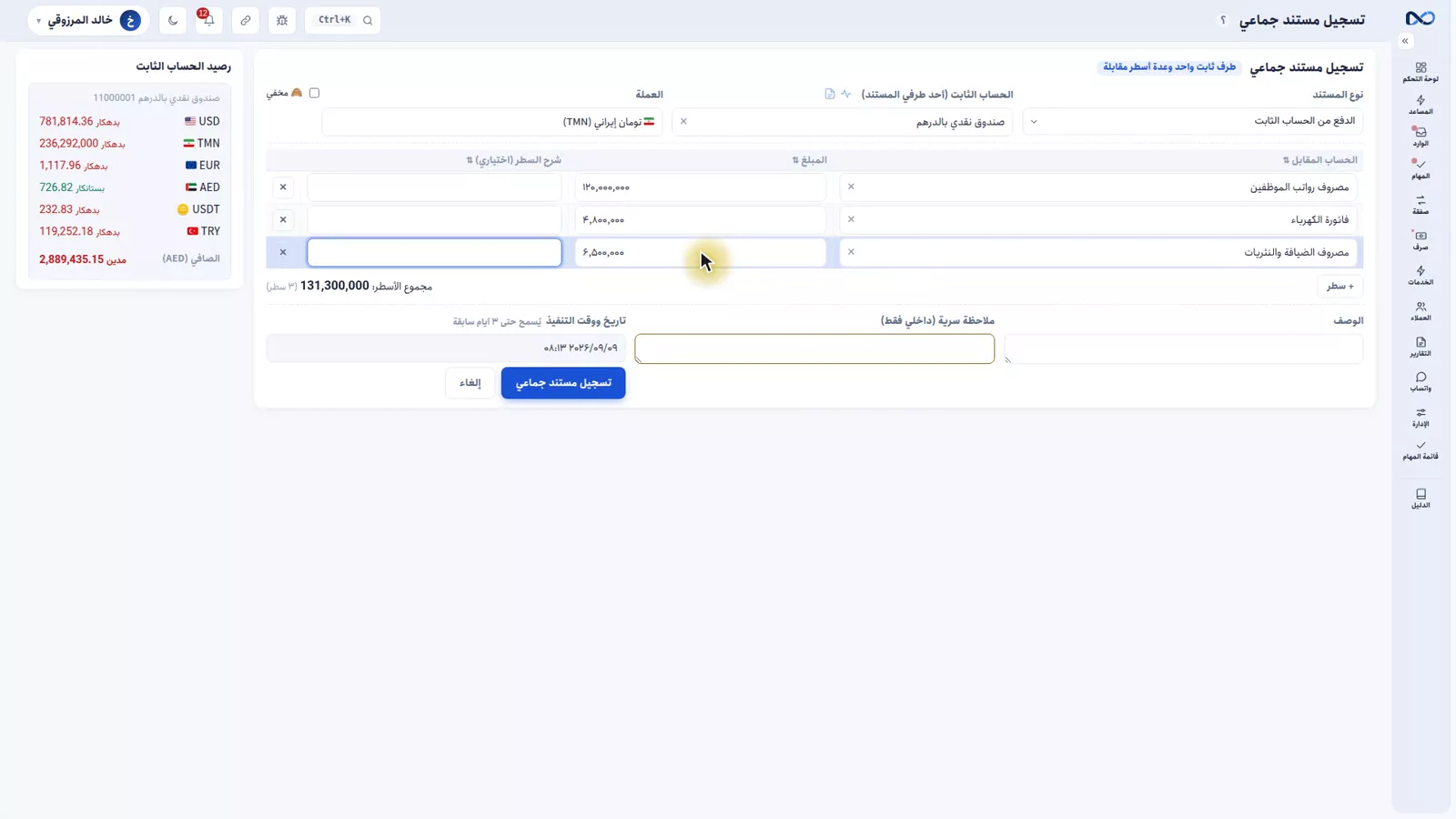Click the طرف ثابت واحد وعدة أسطر مقابلة tag
Image resolution: width=1456 pixels, height=819 pixels.
tap(1169, 66)
